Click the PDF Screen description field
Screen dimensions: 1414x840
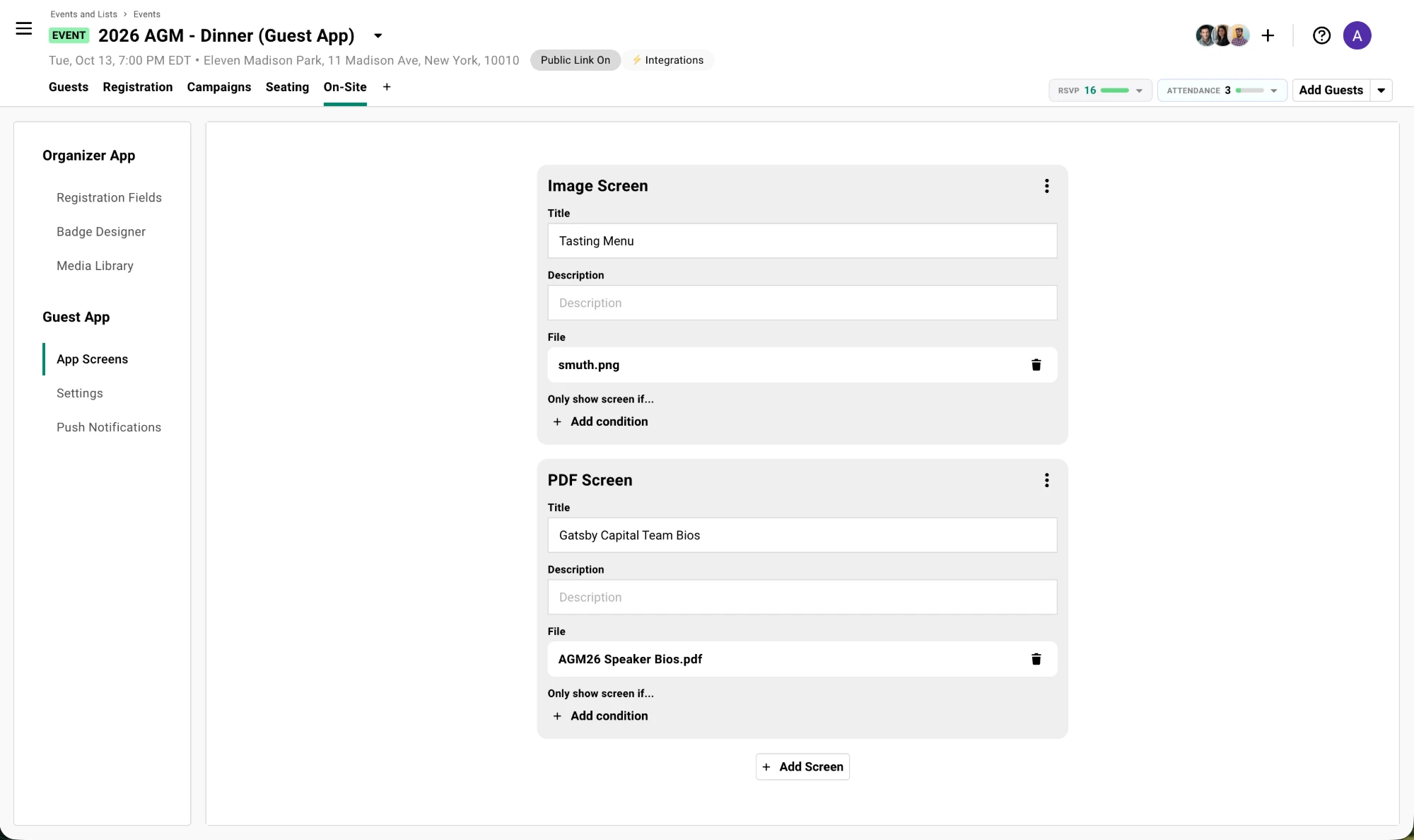(802, 597)
